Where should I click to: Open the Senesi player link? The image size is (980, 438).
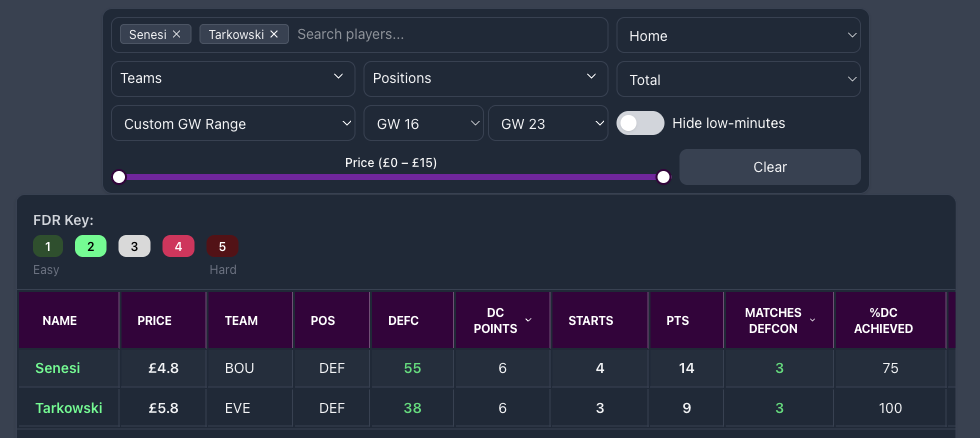57,368
